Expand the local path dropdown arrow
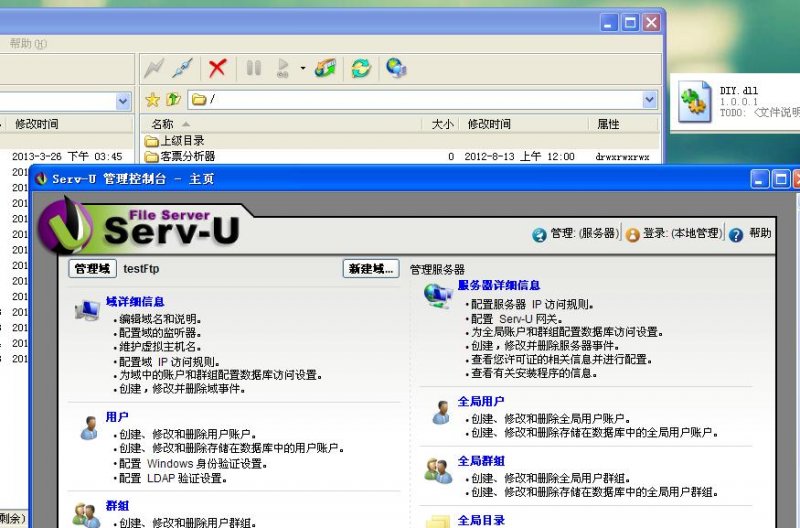The height and width of the screenshot is (528, 800). [x=123, y=101]
